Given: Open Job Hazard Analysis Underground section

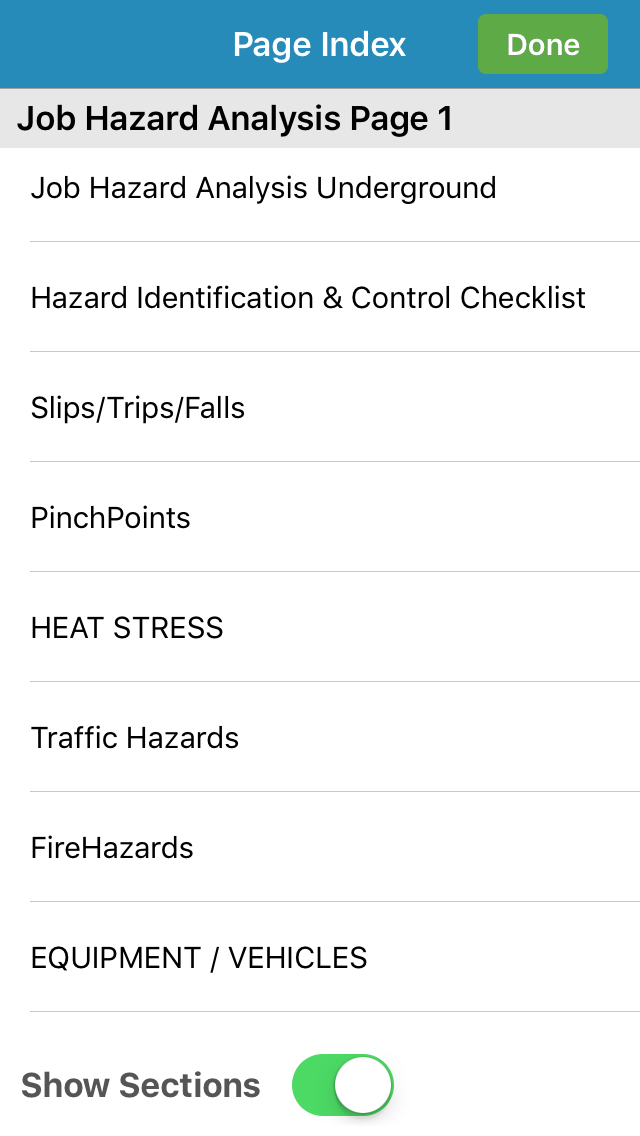Looking at the screenshot, I should tap(320, 188).
